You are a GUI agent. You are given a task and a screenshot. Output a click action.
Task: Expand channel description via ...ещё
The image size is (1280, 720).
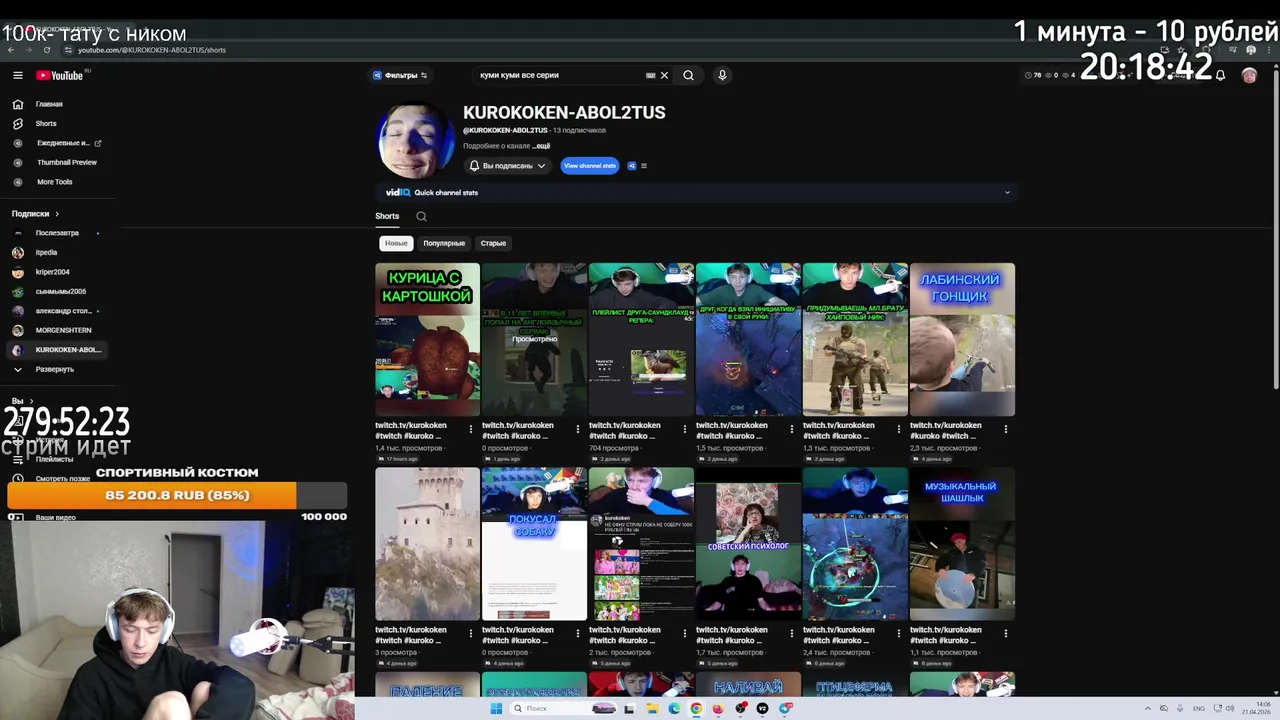point(540,146)
